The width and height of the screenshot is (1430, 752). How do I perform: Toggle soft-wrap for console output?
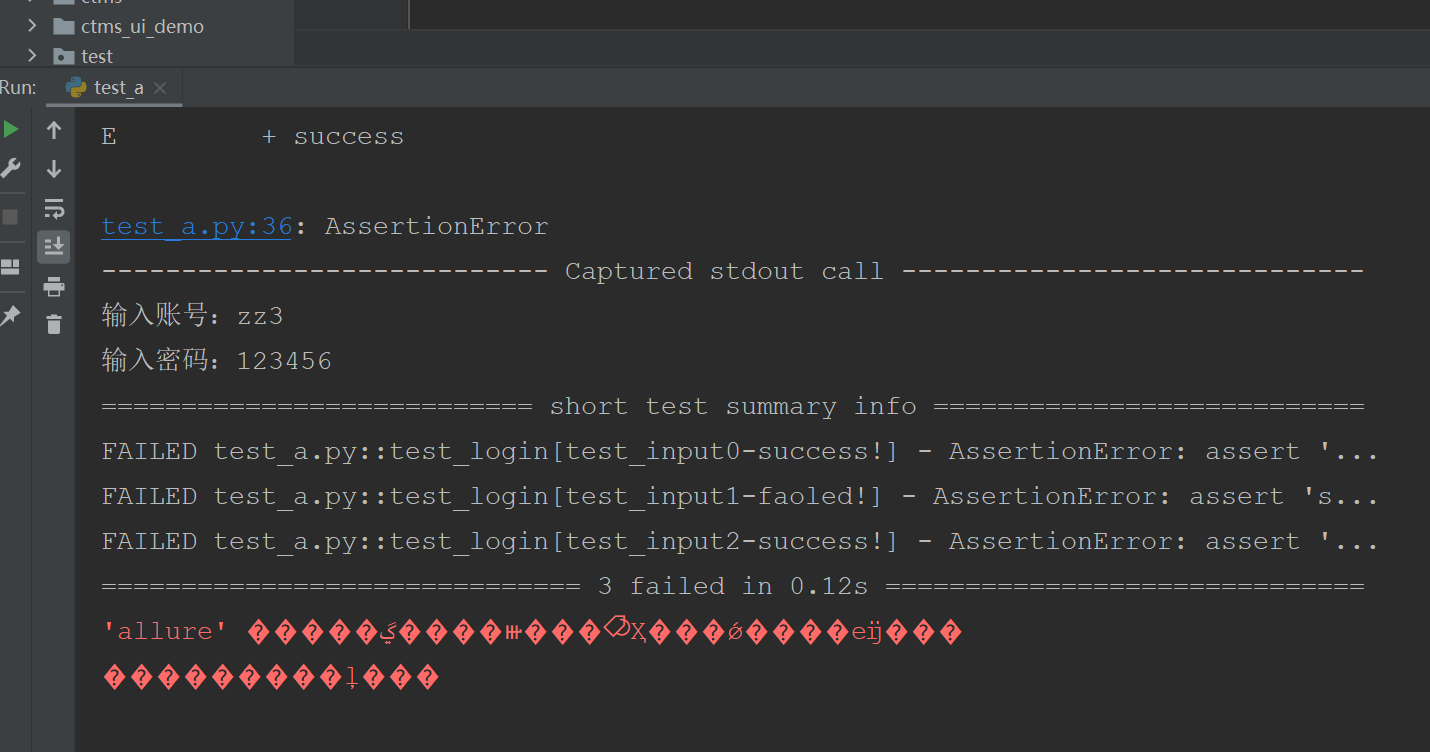(54, 209)
